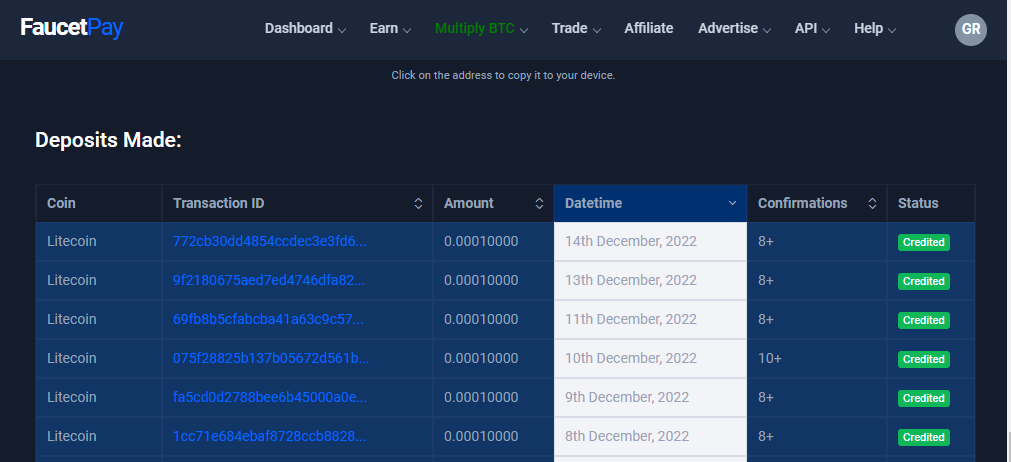Expand the Trade menu
The height and width of the screenshot is (462, 1011).
pyautogui.click(x=576, y=28)
